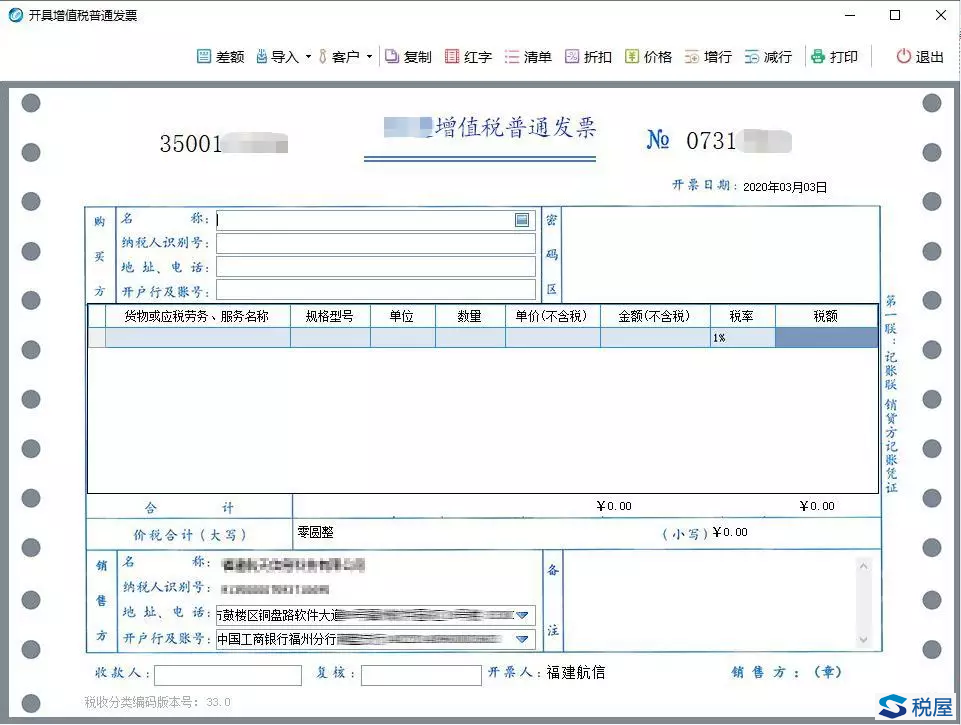Click remarks scrollbar down arrow

[863, 640]
